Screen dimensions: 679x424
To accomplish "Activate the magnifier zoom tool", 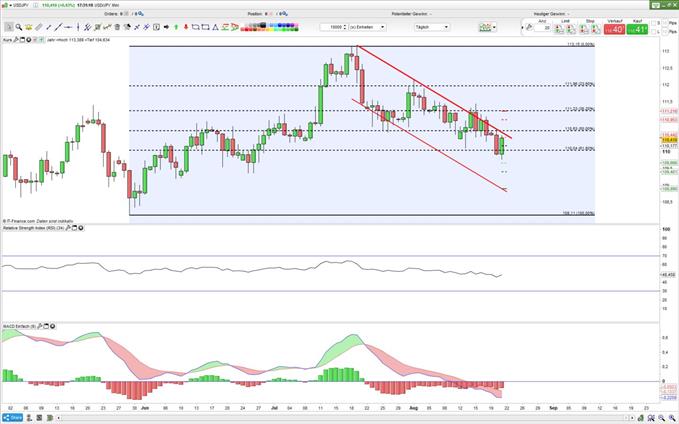I will tap(19, 27).
